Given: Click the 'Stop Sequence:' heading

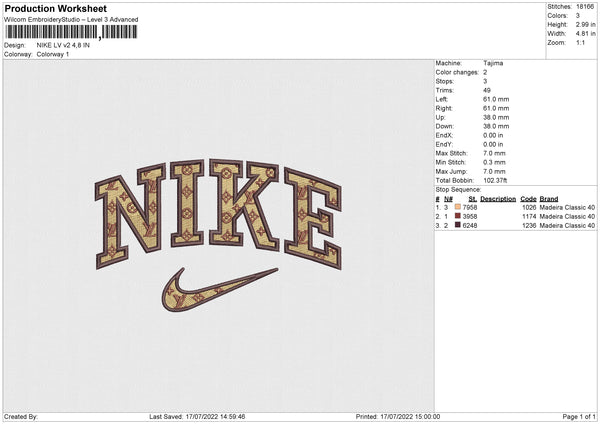Looking at the screenshot, I should coord(458,190).
